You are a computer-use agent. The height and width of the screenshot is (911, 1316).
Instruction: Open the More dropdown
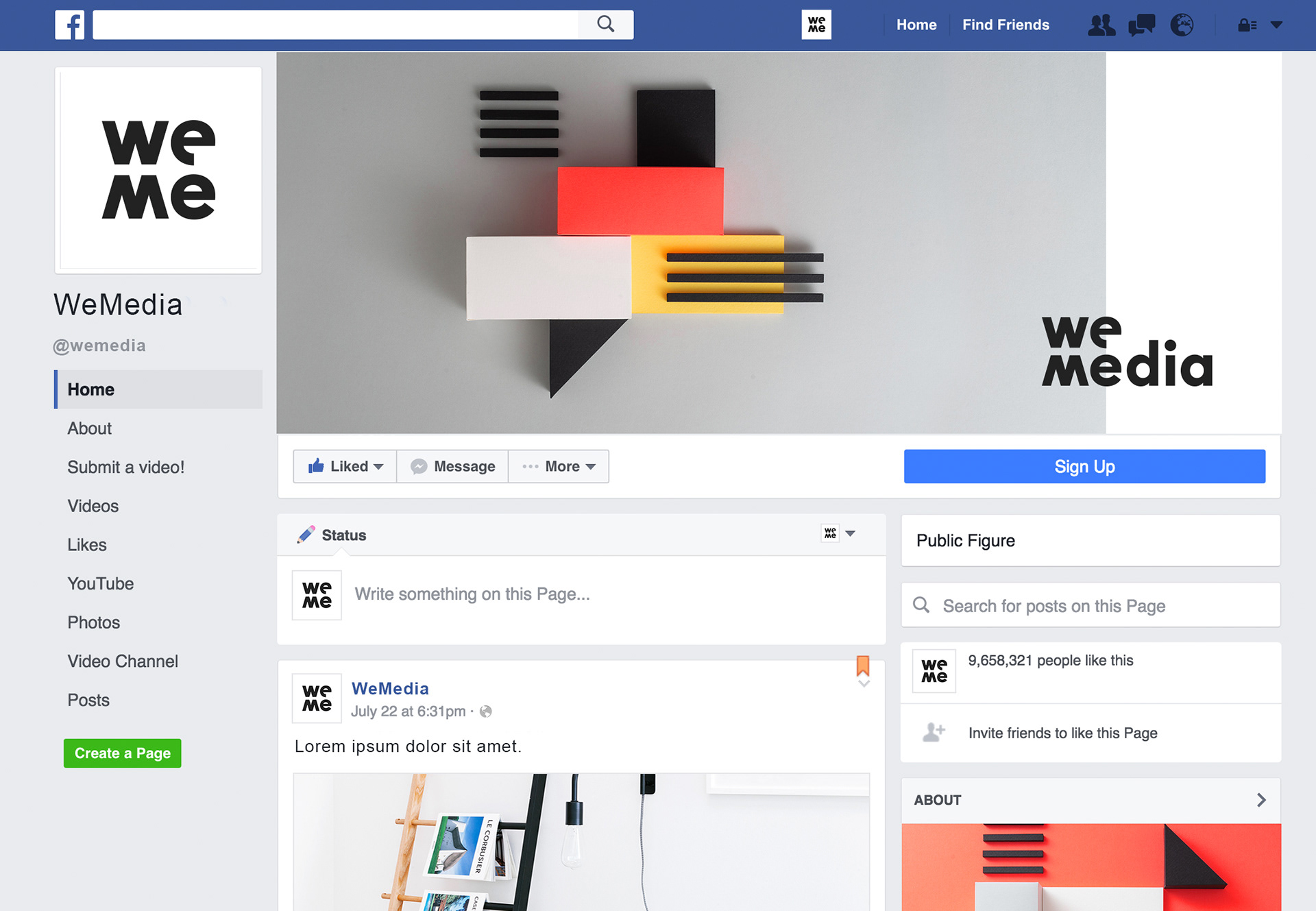559,466
